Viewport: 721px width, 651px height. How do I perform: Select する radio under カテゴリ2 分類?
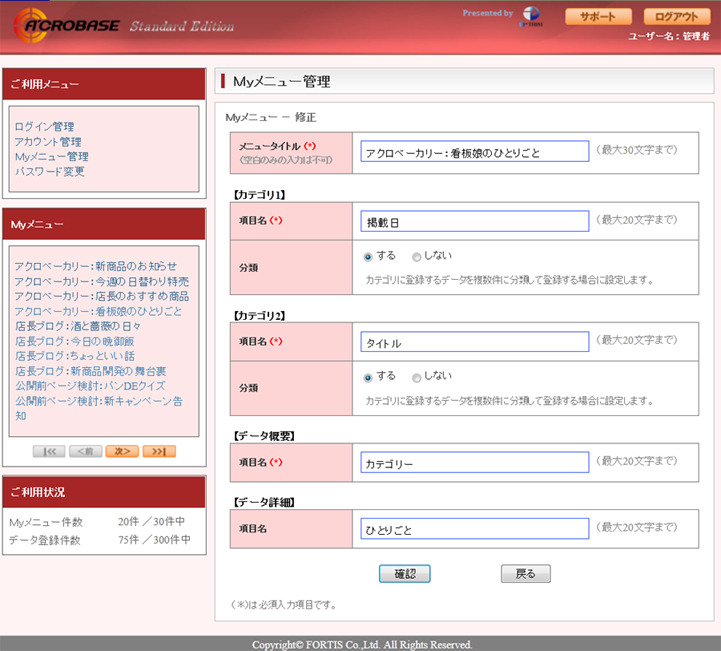(x=368, y=377)
